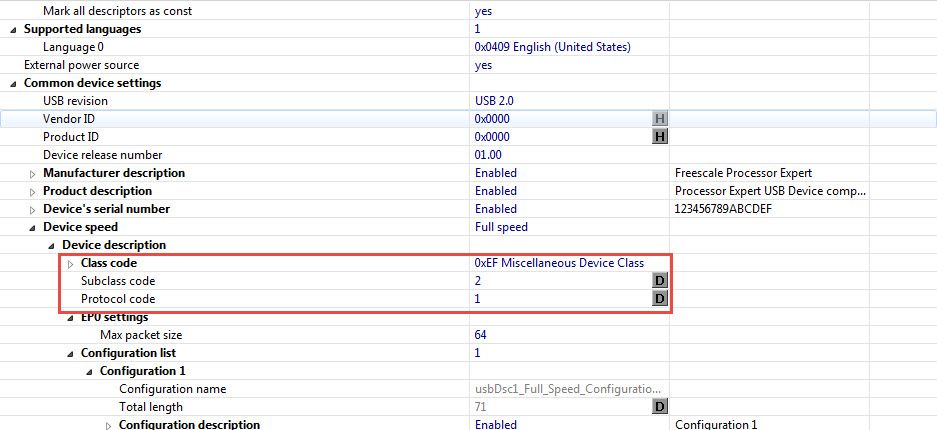937x430 pixels.
Task: Expand the Manufacturer description node
Action: pyautogui.click(x=33, y=174)
